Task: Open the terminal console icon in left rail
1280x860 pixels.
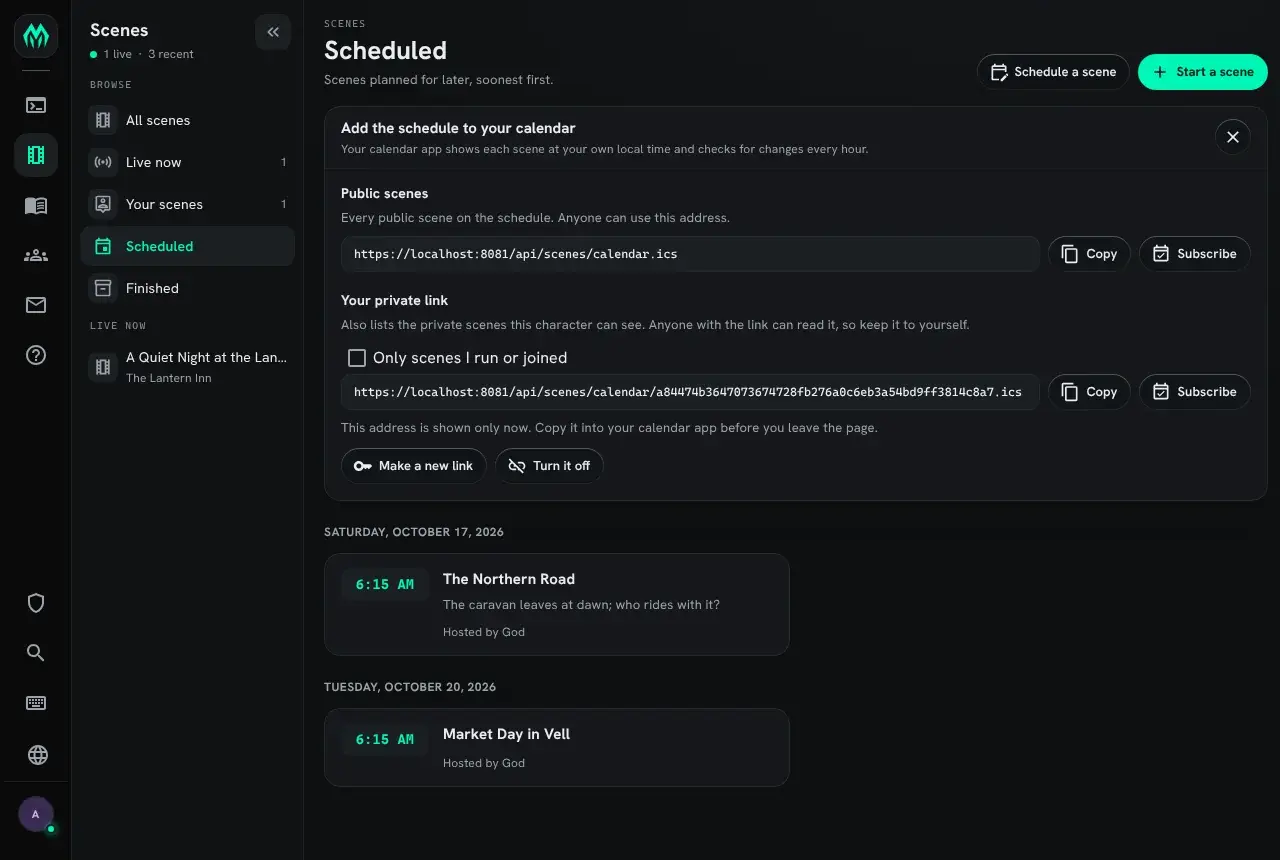Action: (x=36, y=105)
